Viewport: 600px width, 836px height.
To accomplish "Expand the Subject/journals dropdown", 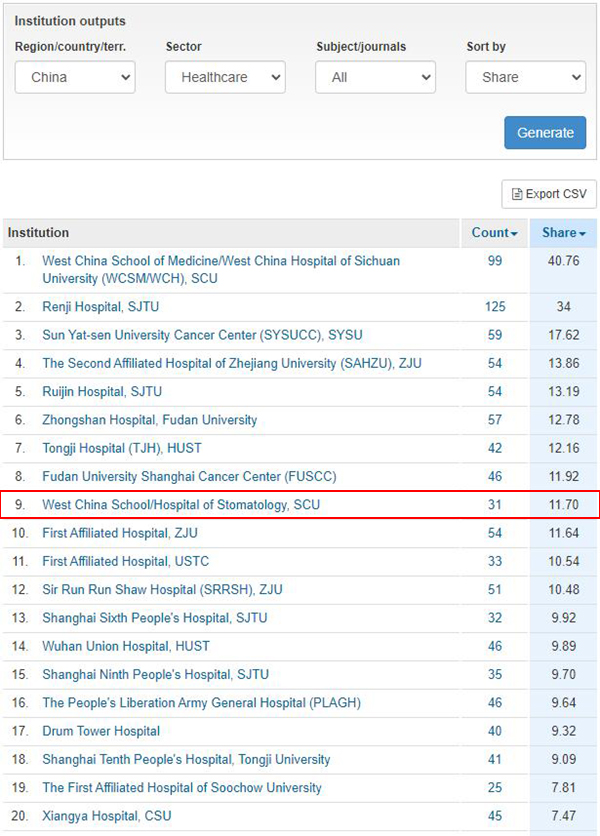I will point(375,77).
